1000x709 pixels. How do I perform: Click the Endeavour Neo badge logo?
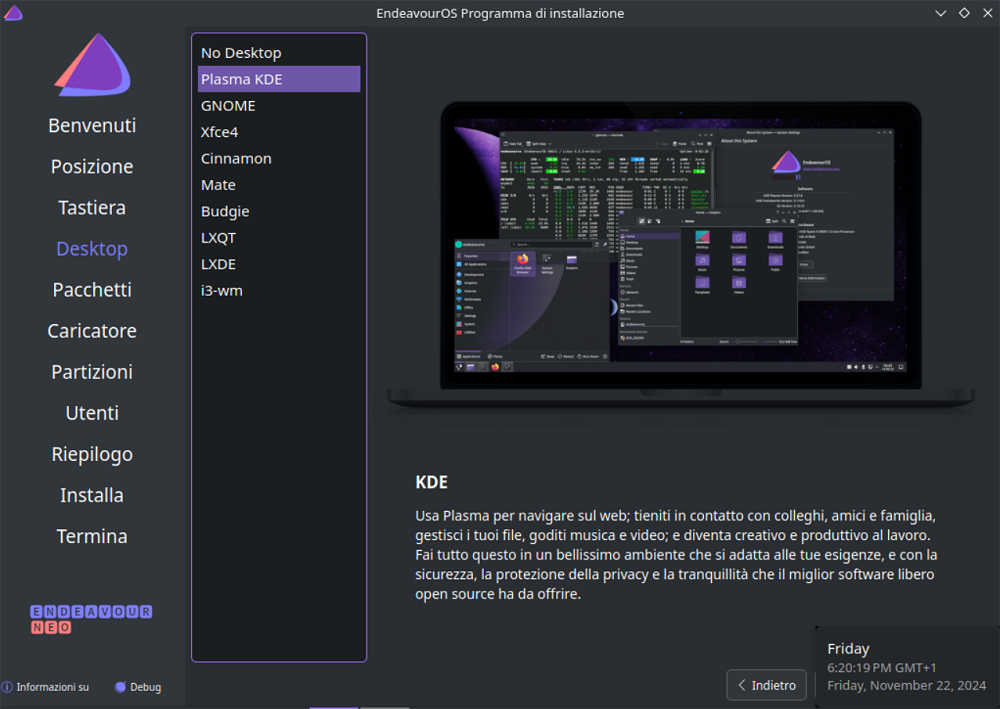(x=91, y=619)
